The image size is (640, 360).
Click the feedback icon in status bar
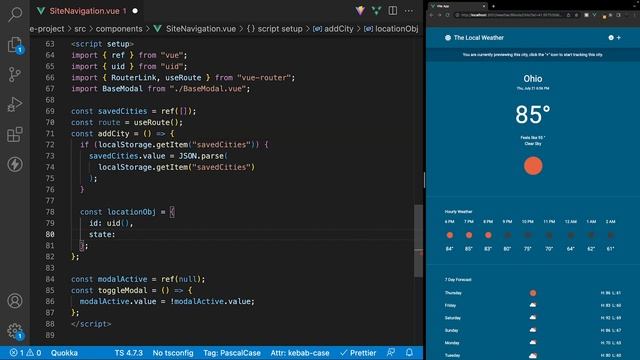click(x=391, y=352)
